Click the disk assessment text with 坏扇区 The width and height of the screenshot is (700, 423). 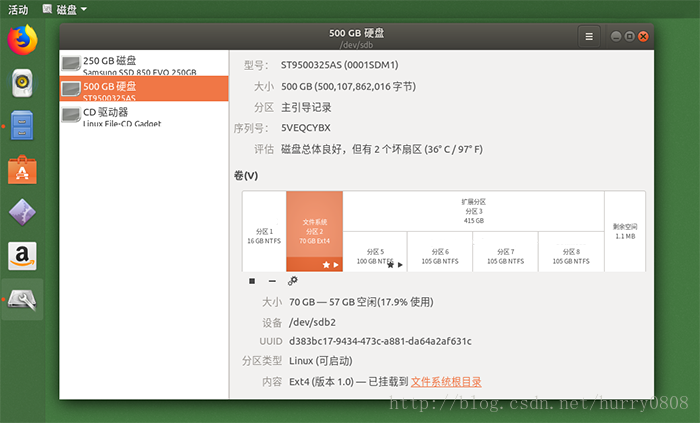(x=382, y=149)
